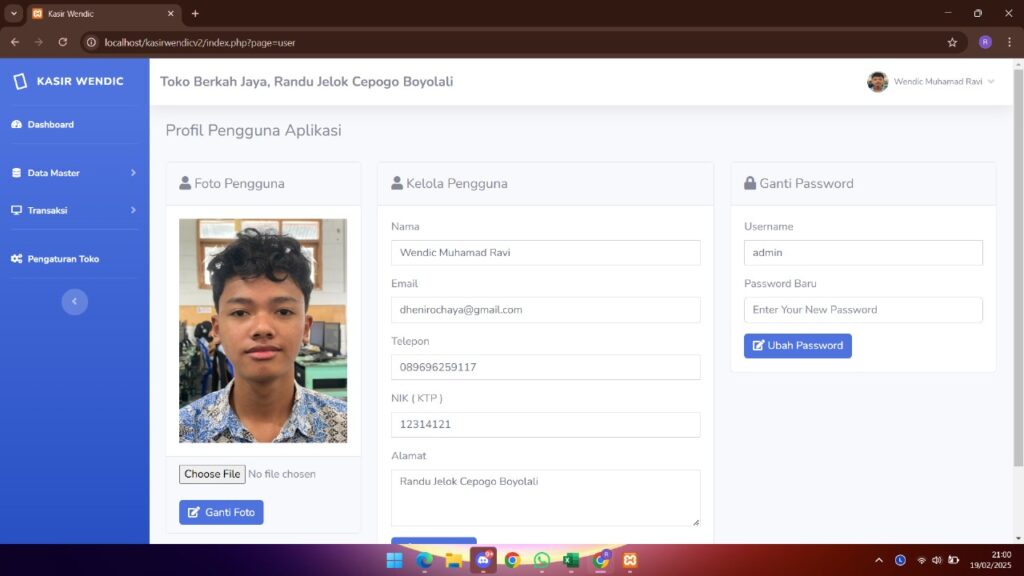
Task: Expand the Data Master menu
Action: pyautogui.click(x=74, y=173)
